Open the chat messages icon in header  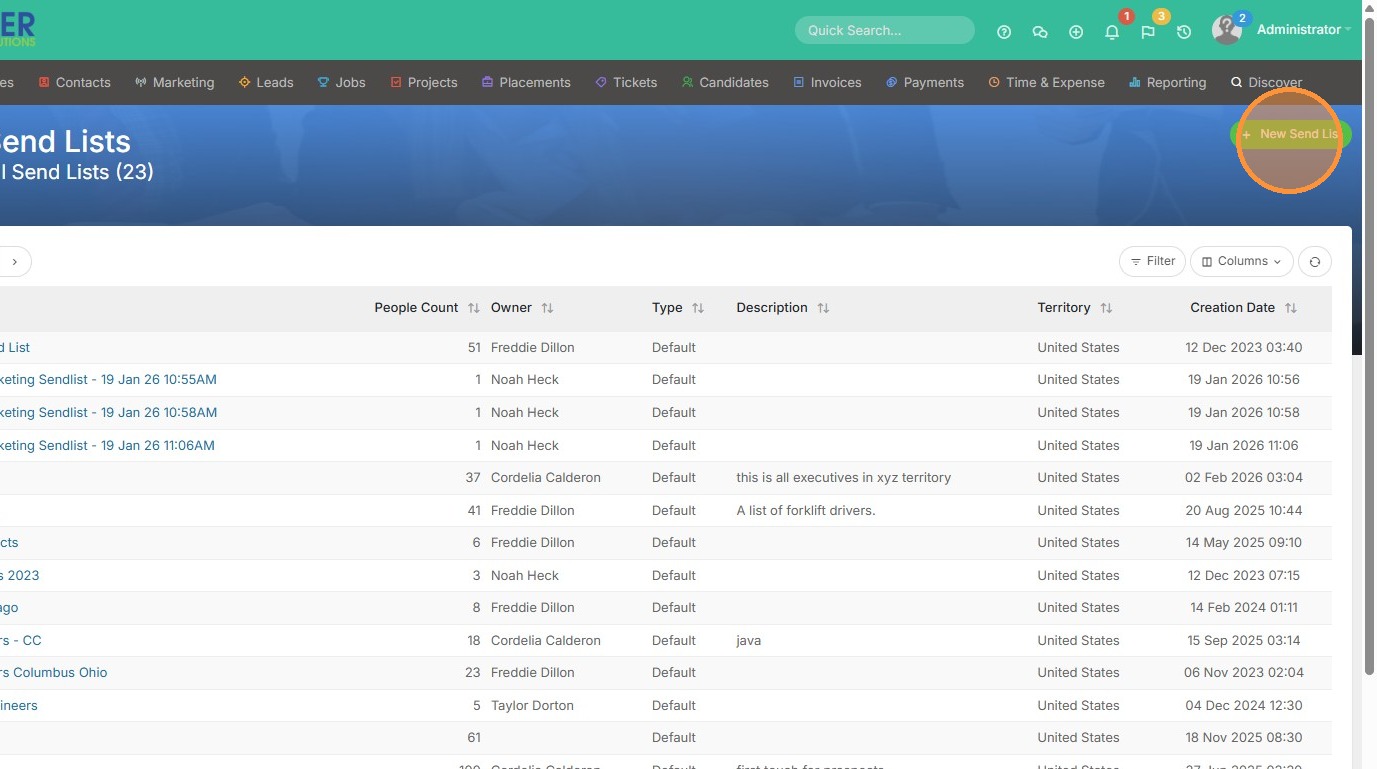[x=1040, y=32]
